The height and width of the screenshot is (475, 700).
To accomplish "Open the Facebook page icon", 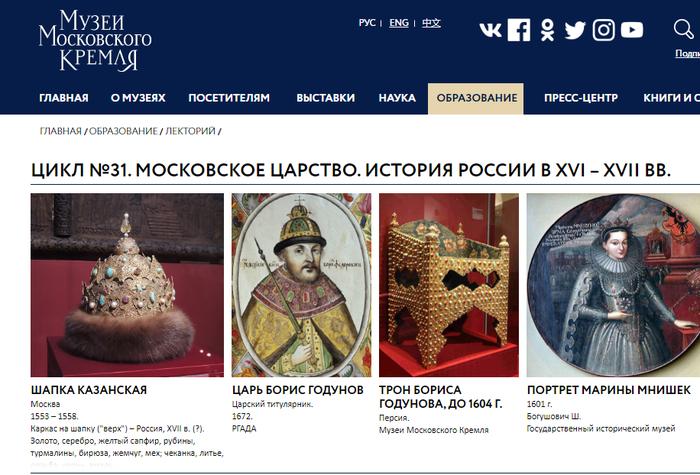I will [x=519, y=30].
